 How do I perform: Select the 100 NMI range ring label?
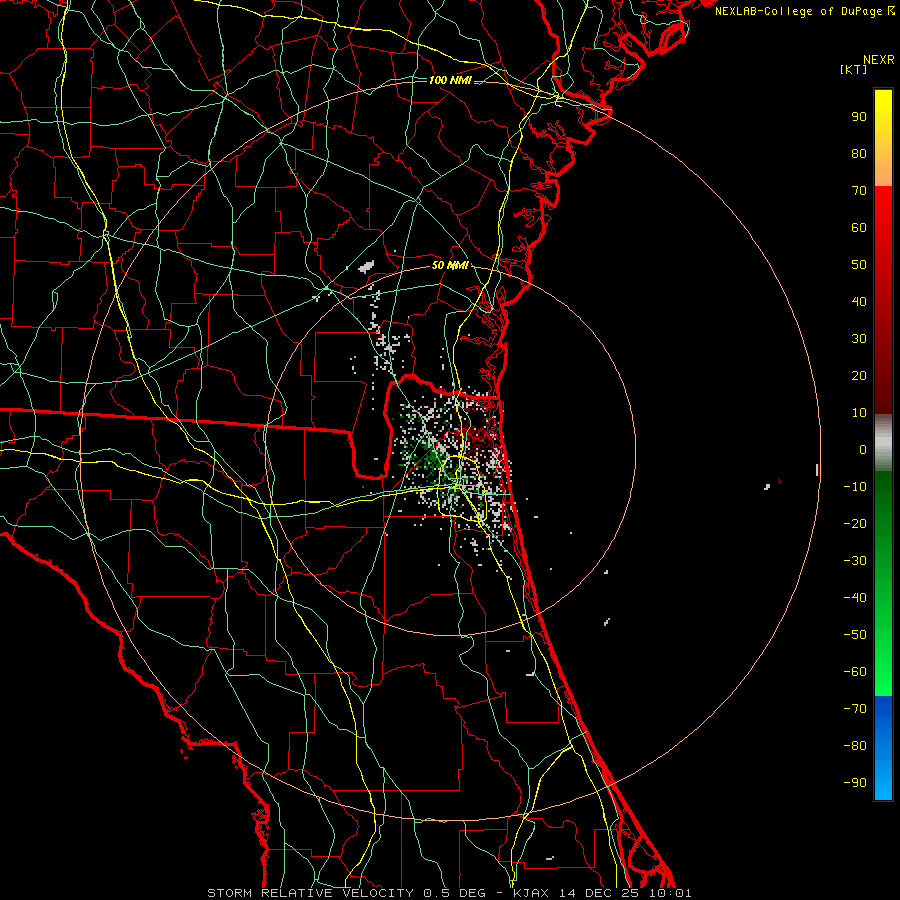click(x=450, y=80)
